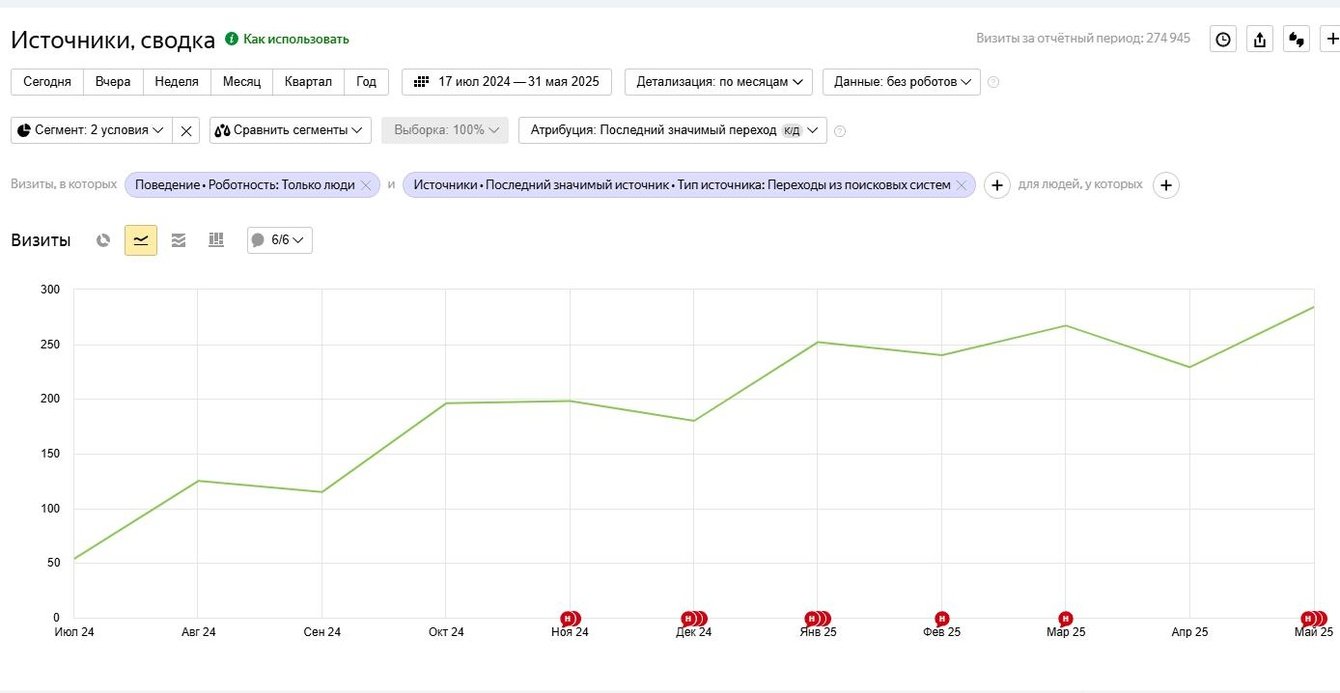Click the export report icon
This screenshot has width=1340, height=693.
click(1260, 39)
